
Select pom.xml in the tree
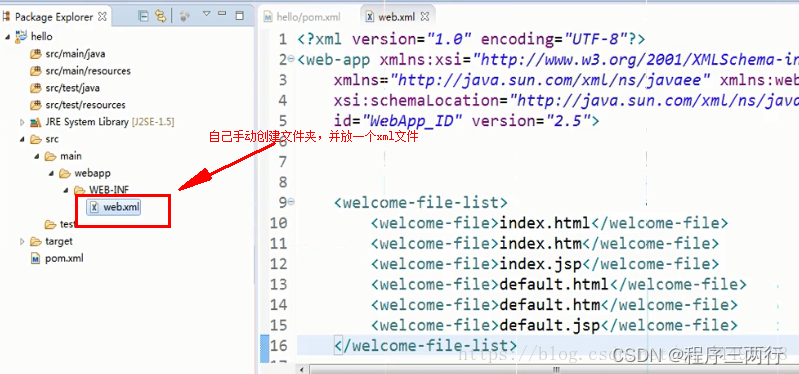64,258
